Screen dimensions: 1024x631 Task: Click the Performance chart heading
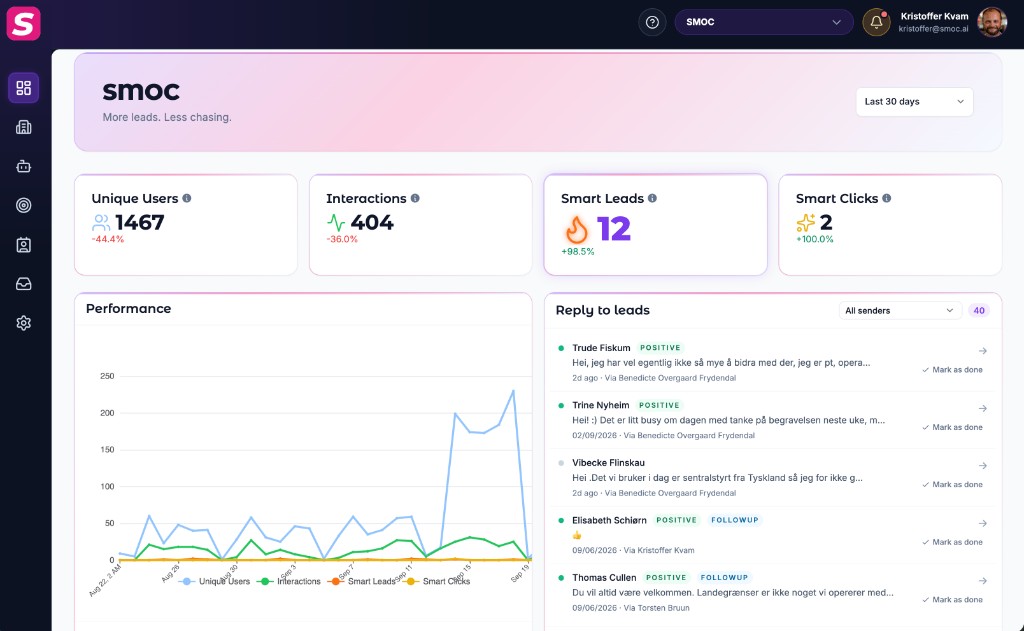click(129, 308)
